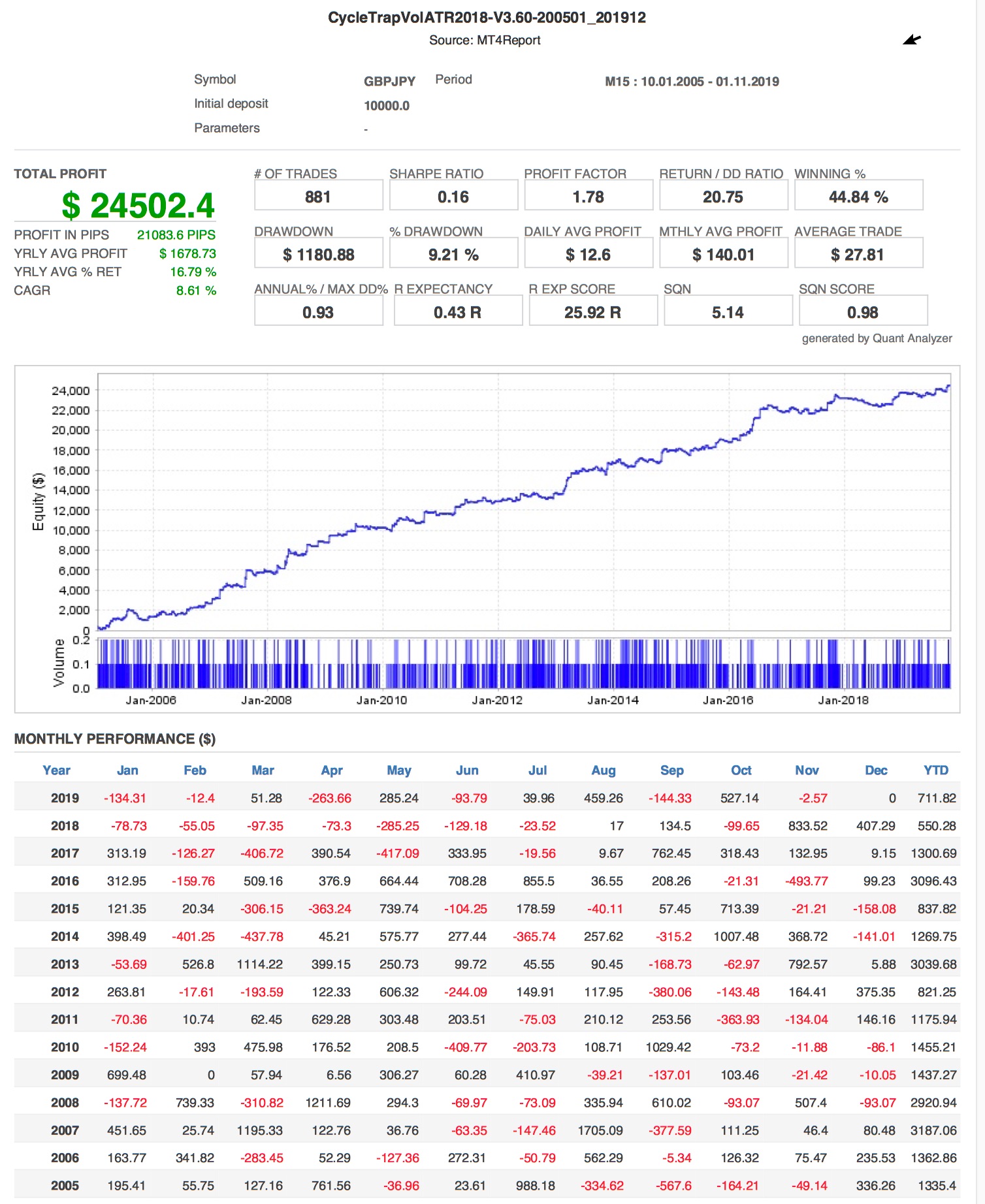Click the R Expectancy value 0.43 R
The height and width of the screenshot is (1204, 985).
coord(457,312)
